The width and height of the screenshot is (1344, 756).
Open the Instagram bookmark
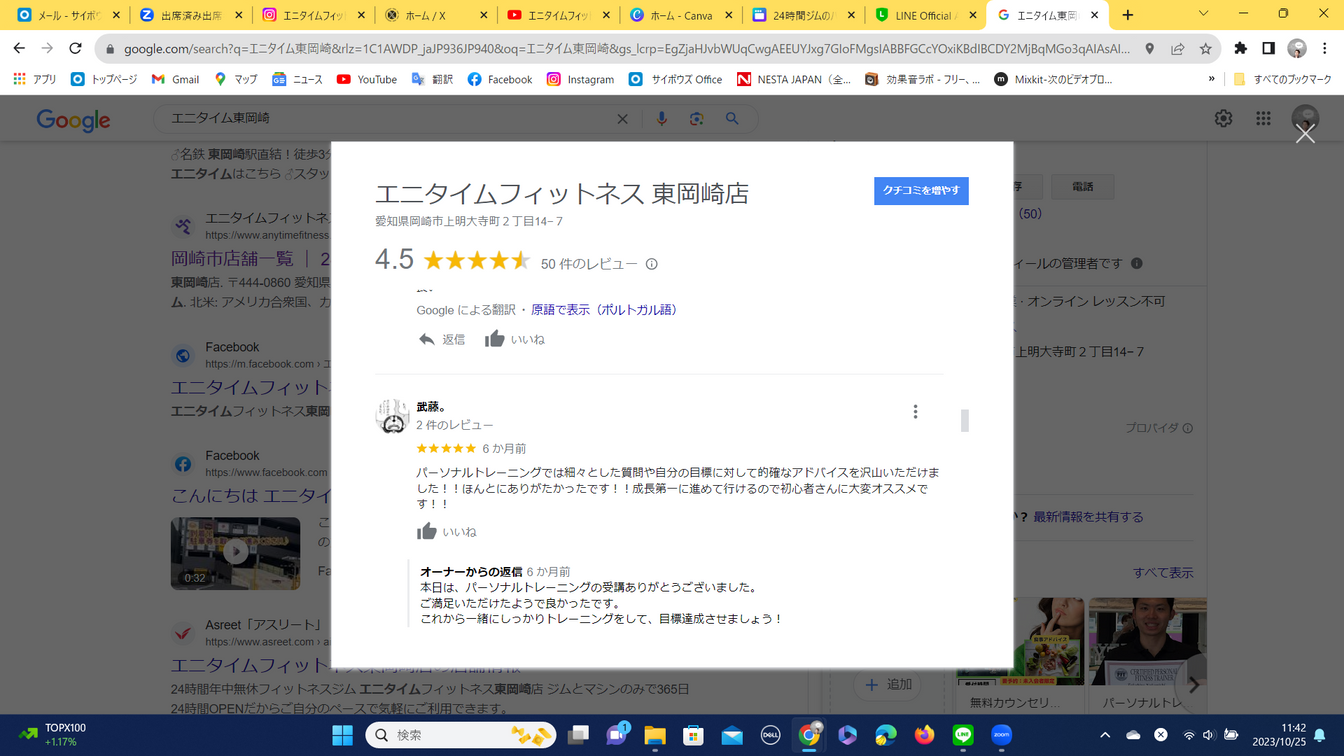point(580,79)
